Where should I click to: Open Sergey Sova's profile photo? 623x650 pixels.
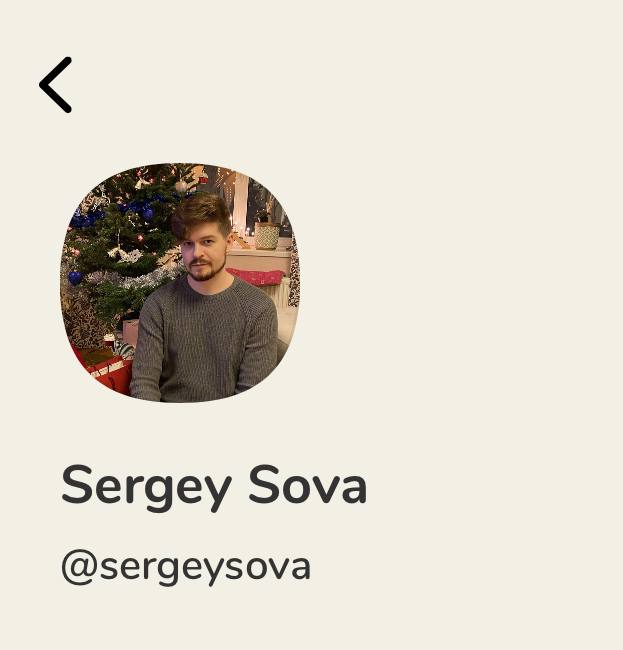click(x=180, y=283)
